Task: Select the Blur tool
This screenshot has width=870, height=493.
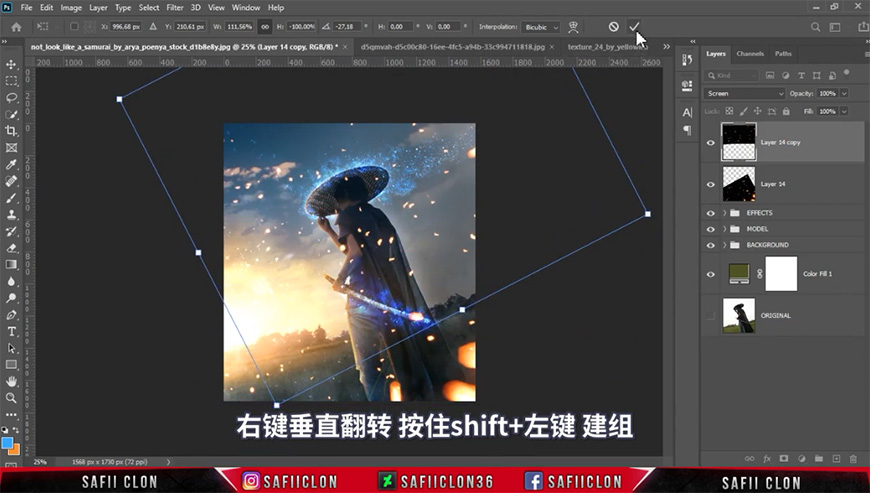Action: pos(11,281)
